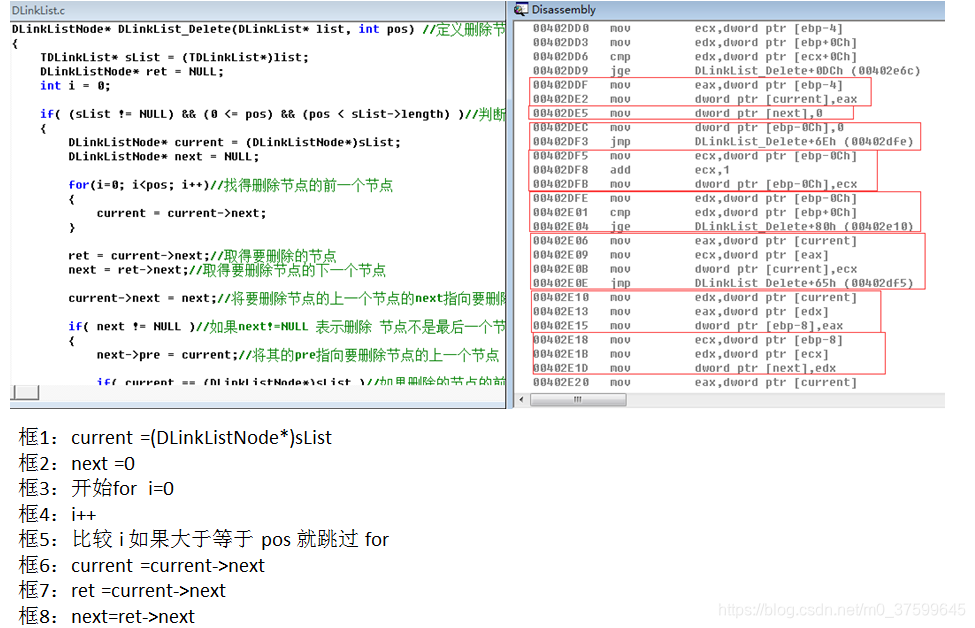Click disassembly line 00402E06
Viewport: 975px width, 628px height.
tap(695, 241)
